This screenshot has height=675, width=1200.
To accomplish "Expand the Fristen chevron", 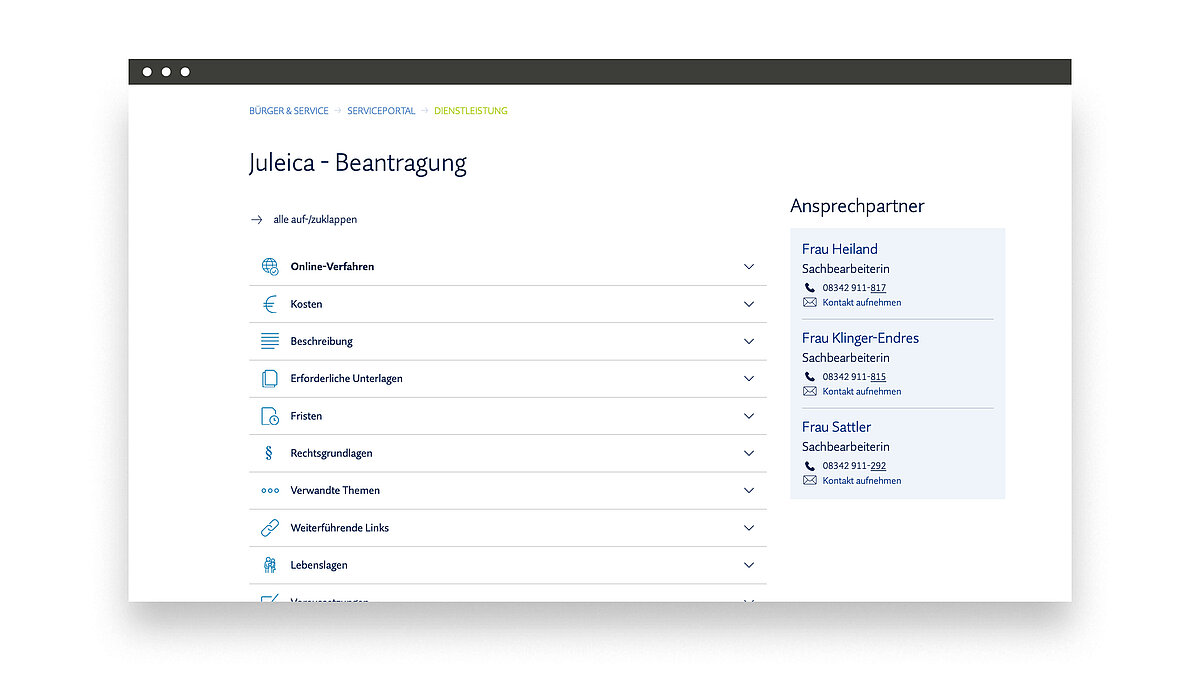I will (x=749, y=416).
